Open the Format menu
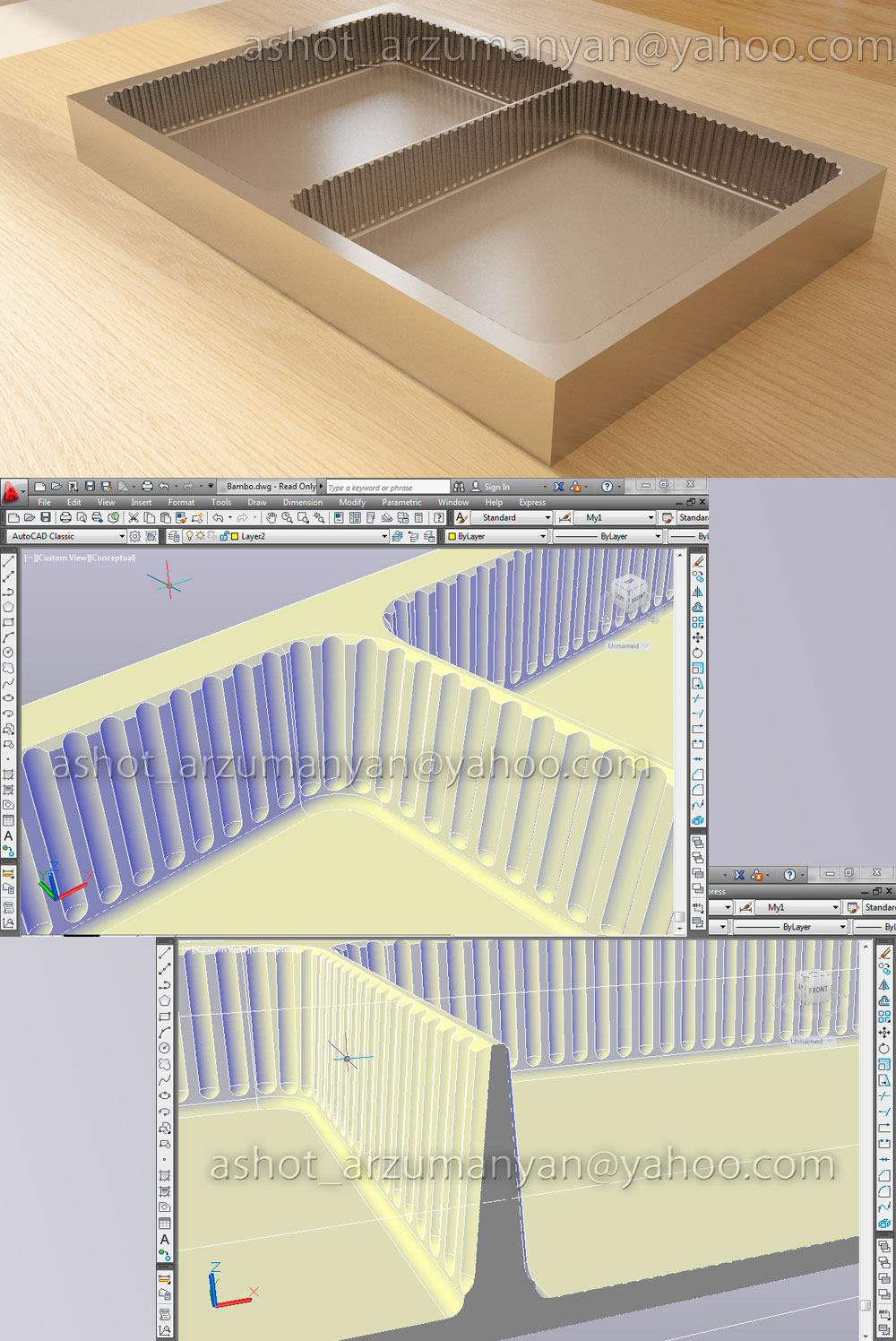The height and width of the screenshot is (1341, 896). pos(181,502)
